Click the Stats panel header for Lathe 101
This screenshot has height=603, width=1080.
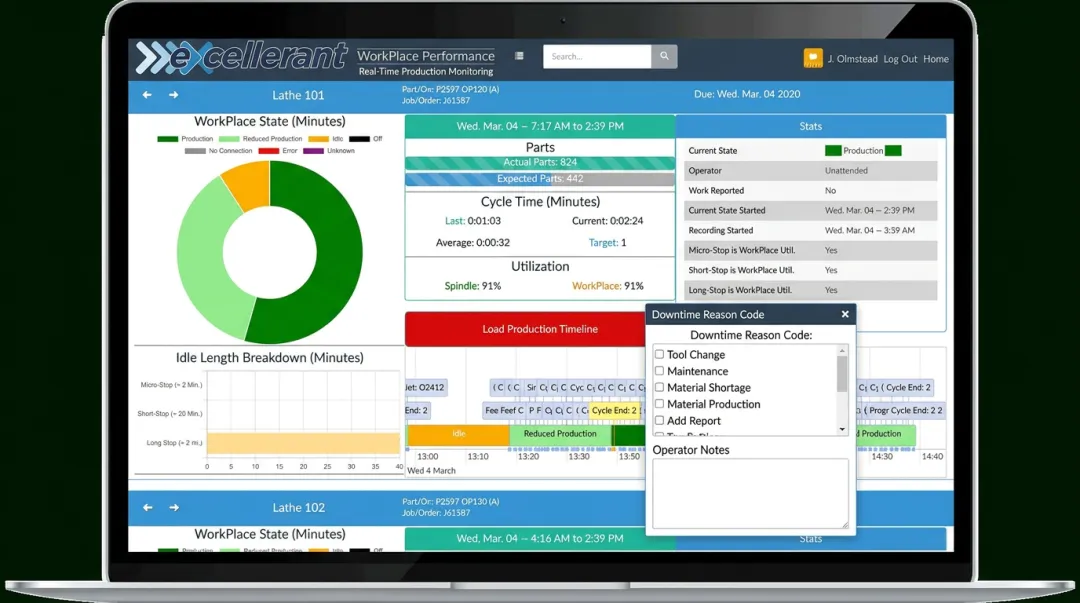[811, 126]
